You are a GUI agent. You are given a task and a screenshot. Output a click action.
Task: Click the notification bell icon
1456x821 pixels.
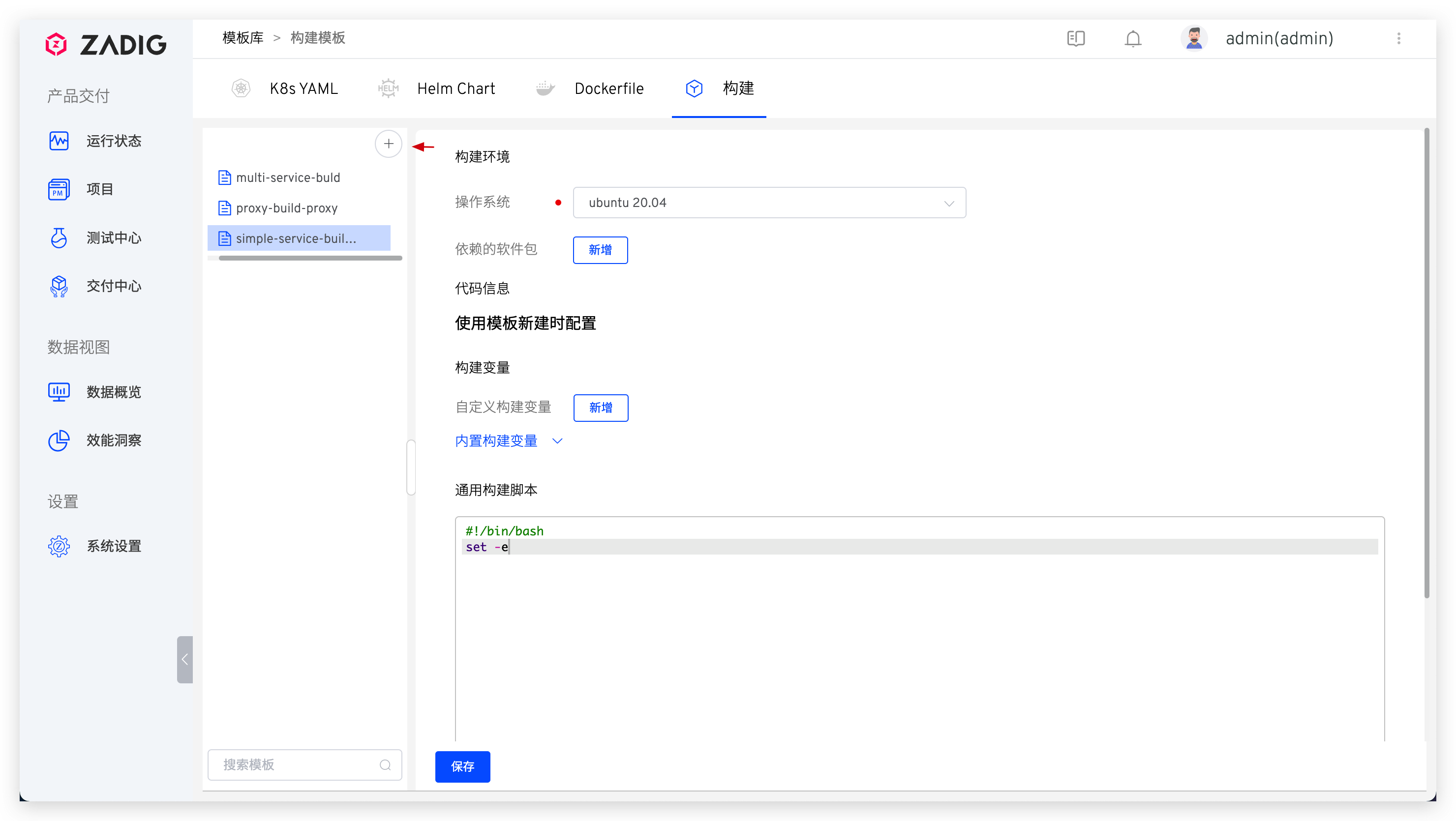pos(1133,38)
